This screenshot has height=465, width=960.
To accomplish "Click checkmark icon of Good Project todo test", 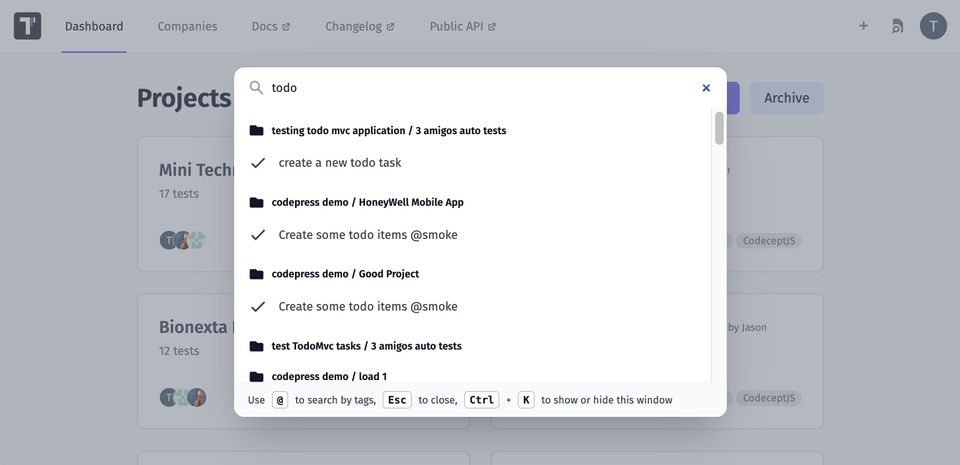I will [258, 307].
